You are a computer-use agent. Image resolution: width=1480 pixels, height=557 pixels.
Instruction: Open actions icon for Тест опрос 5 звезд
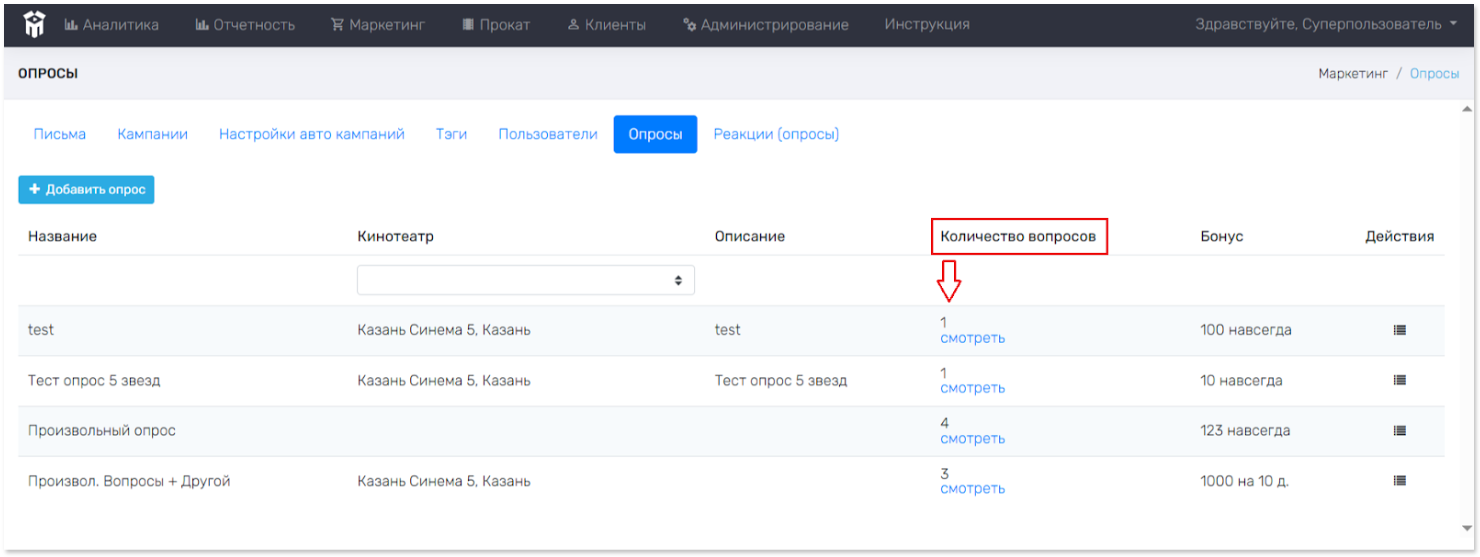coord(1399,380)
